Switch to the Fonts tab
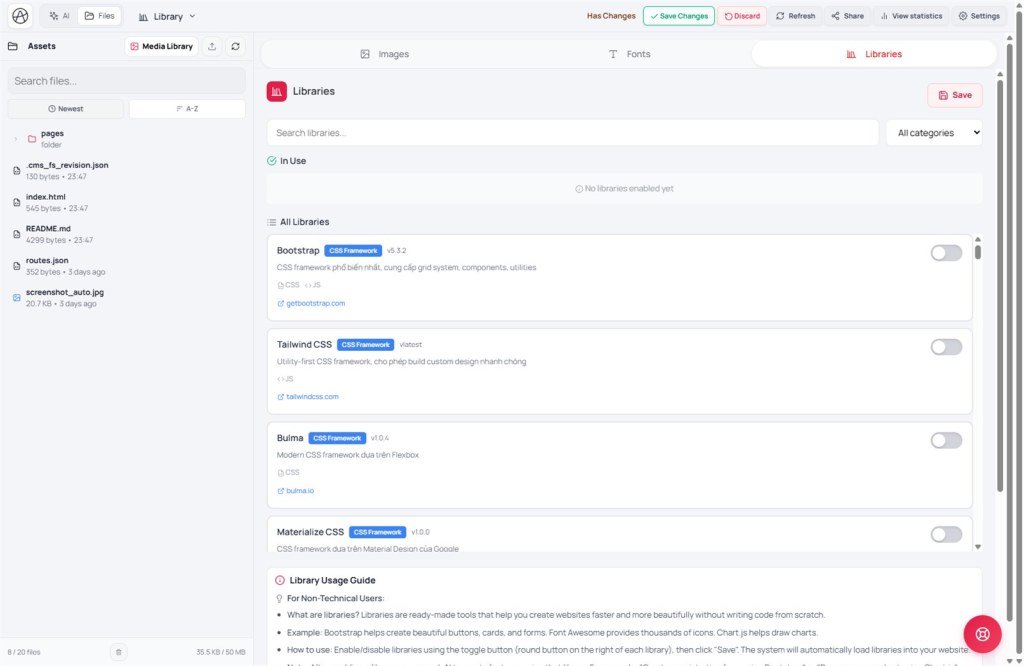Image resolution: width=1024 pixels, height=666 pixels. point(630,54)
